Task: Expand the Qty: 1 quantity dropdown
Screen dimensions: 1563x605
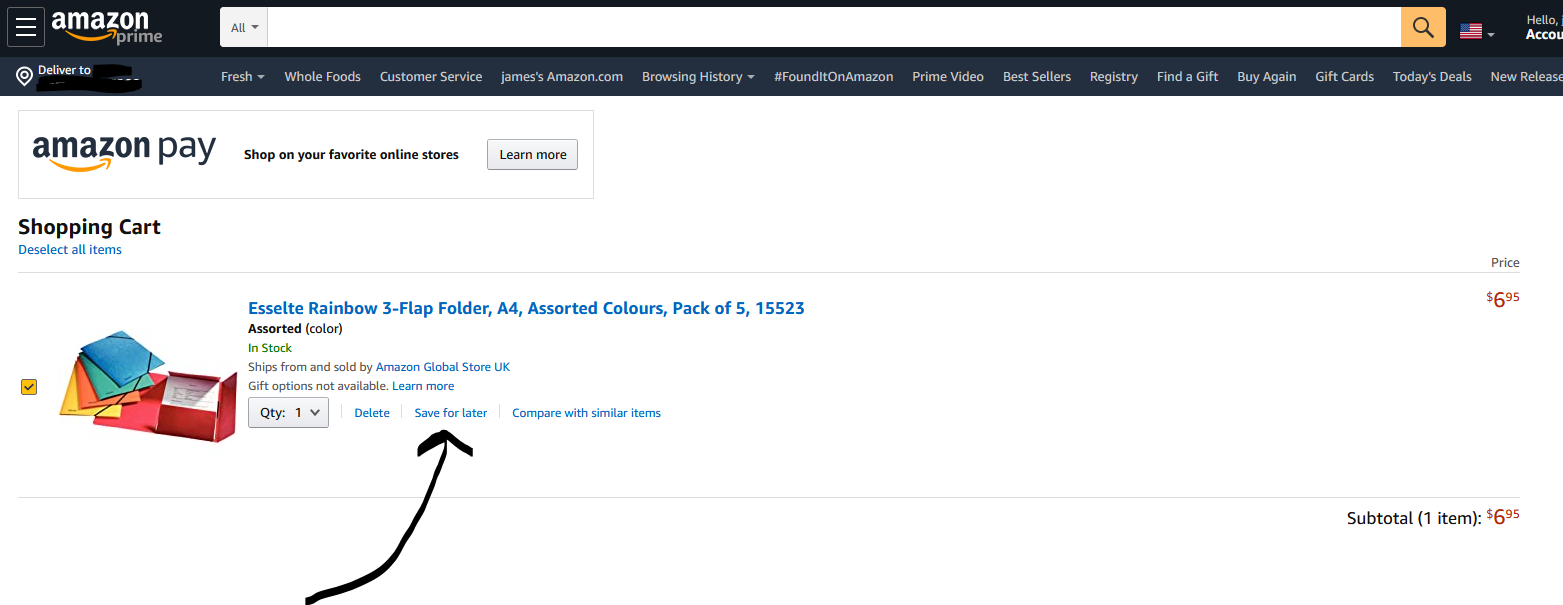Action: (288, 412)
